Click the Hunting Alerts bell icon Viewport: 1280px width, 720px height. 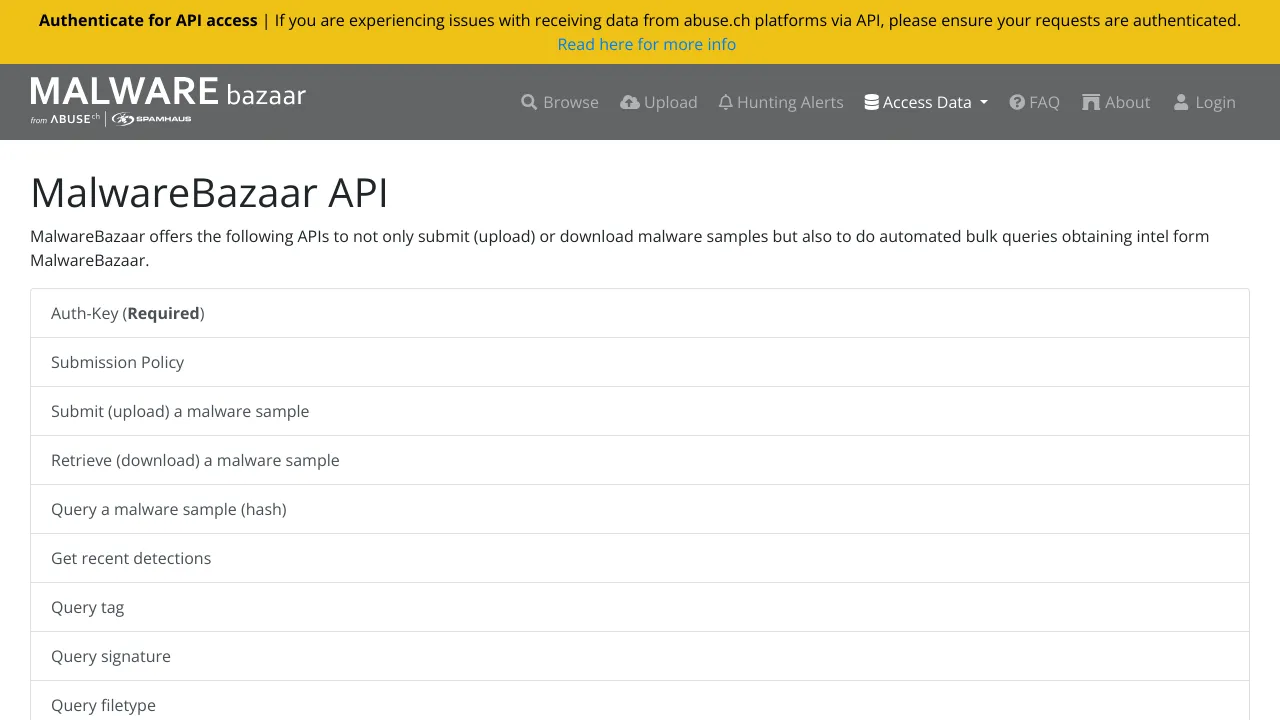[x=726, y=102]
